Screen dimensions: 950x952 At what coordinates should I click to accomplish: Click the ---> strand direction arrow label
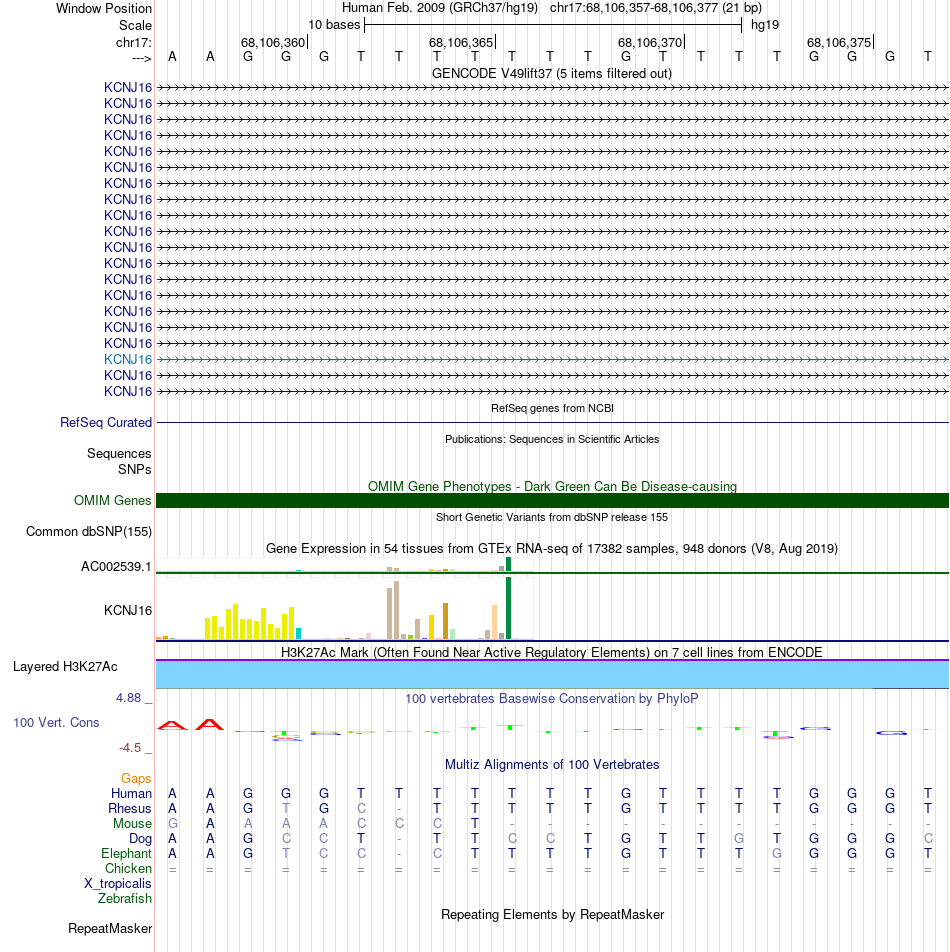pyautogui.click(x=141, y=58)
